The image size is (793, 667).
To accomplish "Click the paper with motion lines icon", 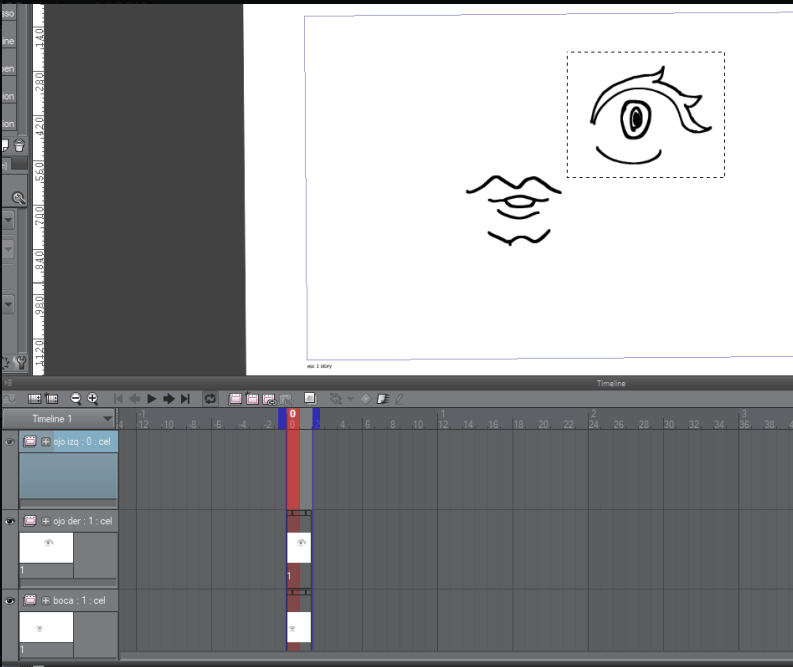I will pyautogui.click(x=383, y=399).
